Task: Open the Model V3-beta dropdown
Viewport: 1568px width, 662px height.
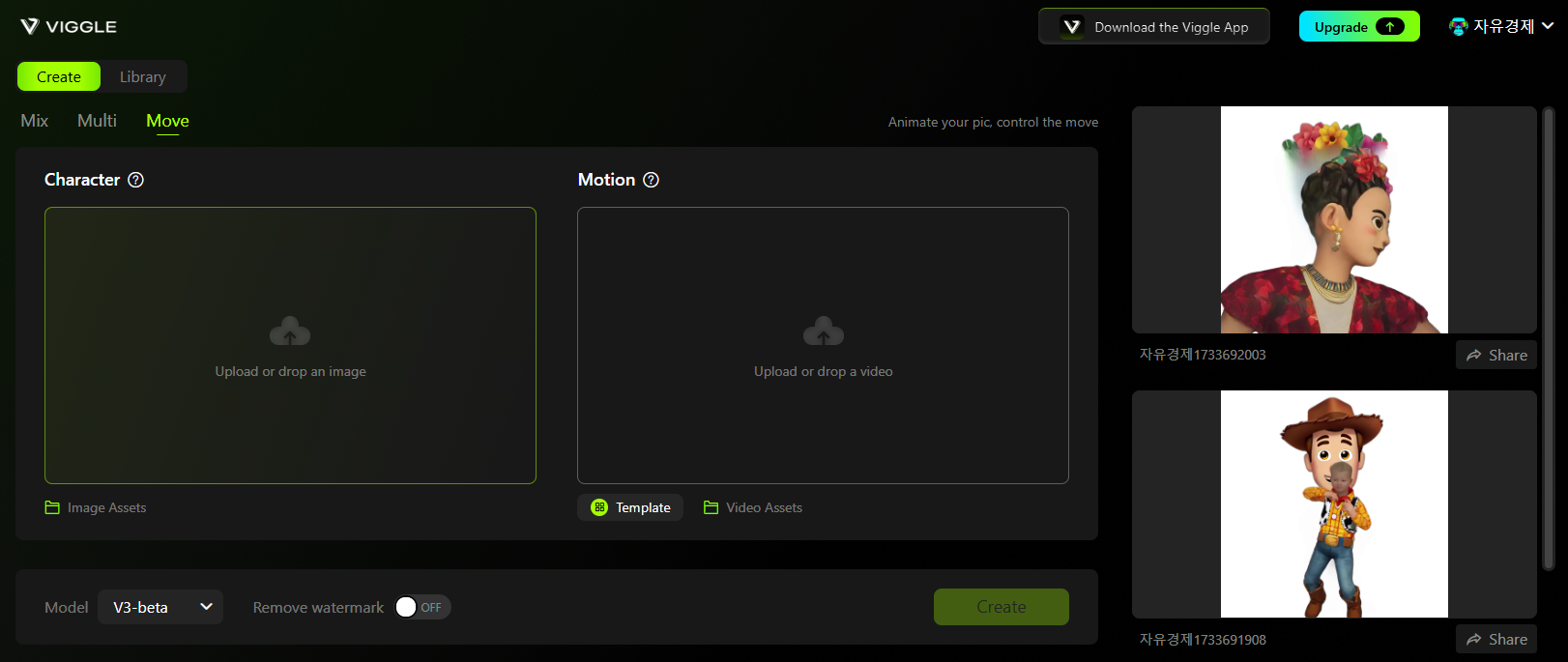Action: (160, 607)
